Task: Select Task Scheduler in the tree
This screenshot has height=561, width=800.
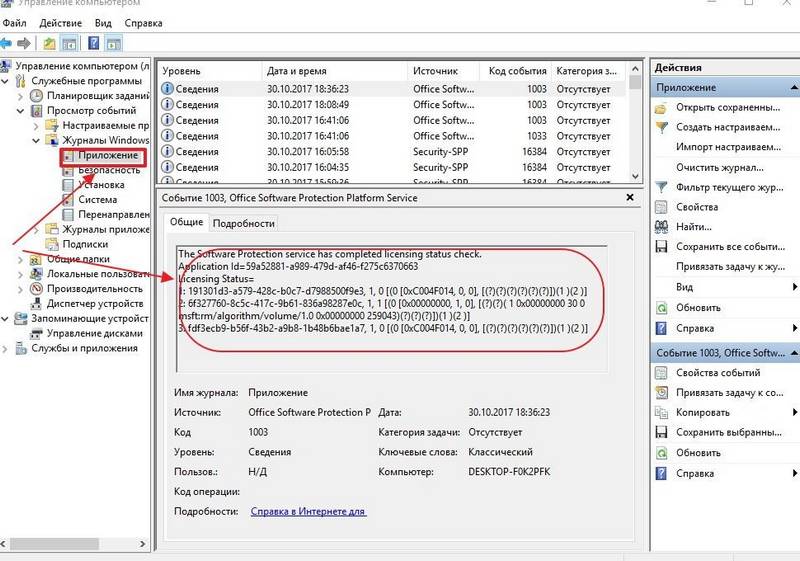Action: [98, 95]
